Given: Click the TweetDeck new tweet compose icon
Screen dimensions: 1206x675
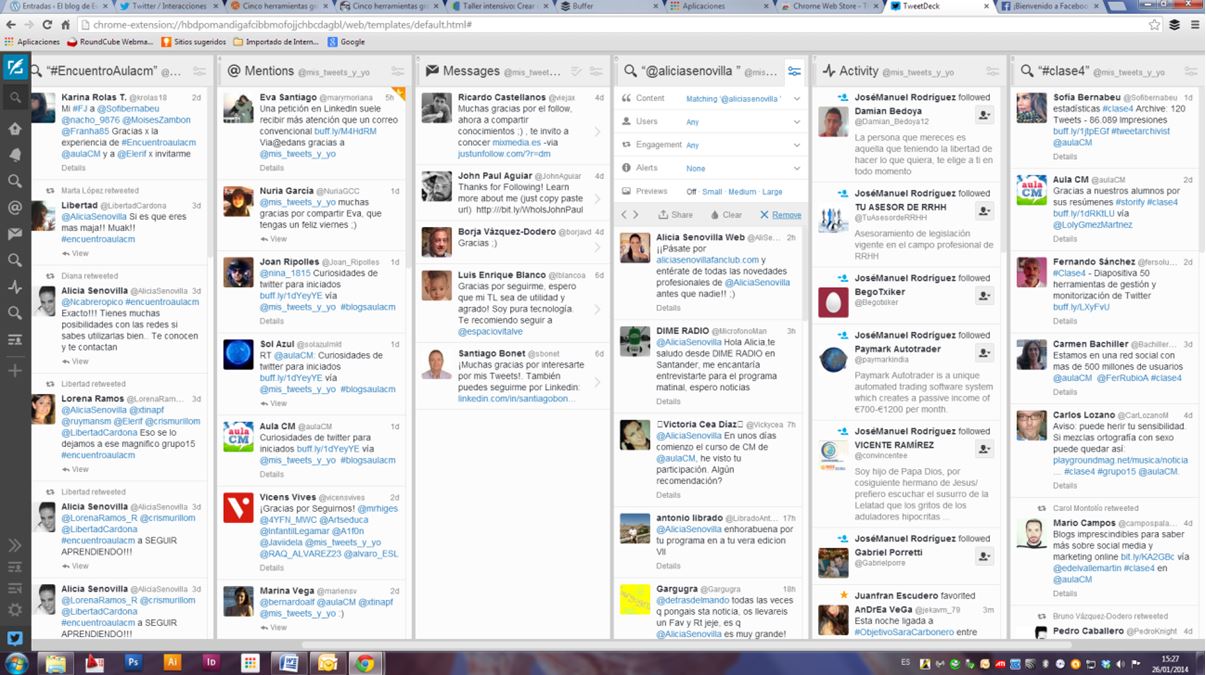Looking at the screenshot, I should pos(15,68).
